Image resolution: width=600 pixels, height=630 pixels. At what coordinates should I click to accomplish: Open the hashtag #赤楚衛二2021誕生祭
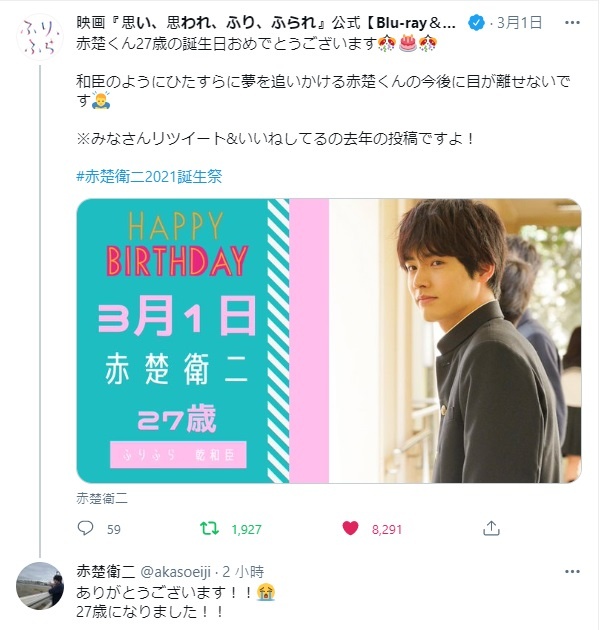tap(149, 176)
